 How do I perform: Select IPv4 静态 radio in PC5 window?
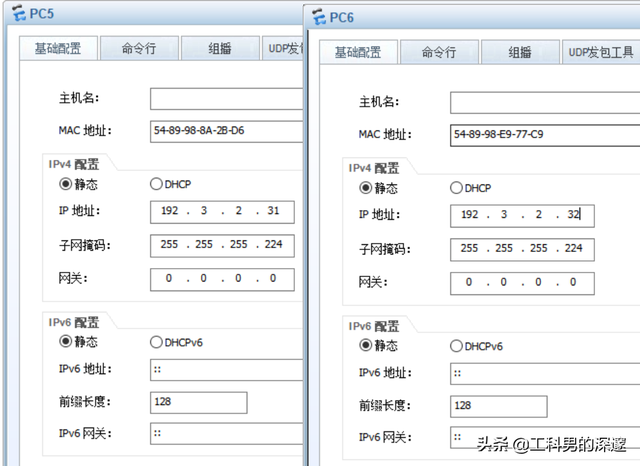pos(65,184)
